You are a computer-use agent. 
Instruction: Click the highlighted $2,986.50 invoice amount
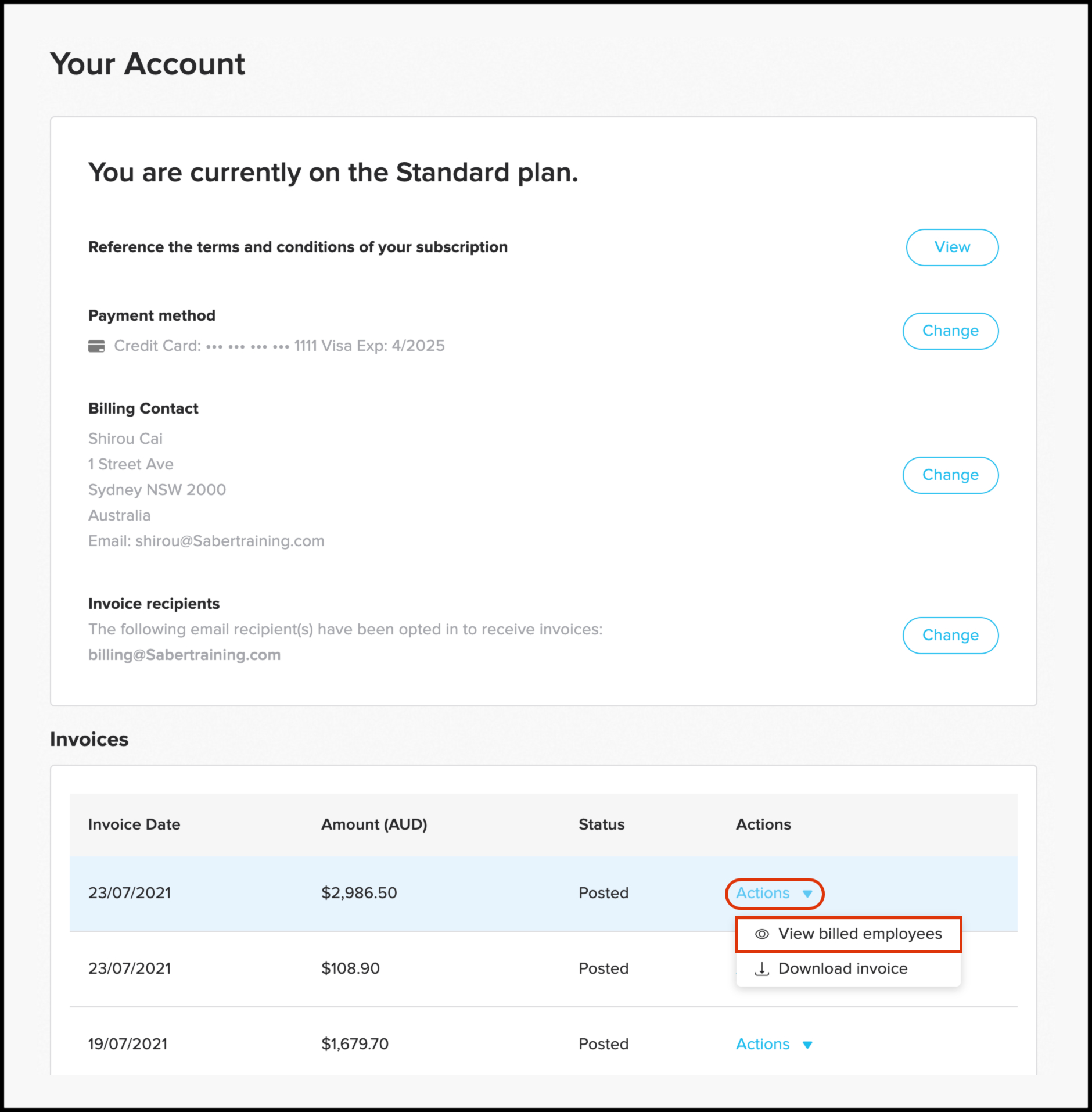[359, 893]
